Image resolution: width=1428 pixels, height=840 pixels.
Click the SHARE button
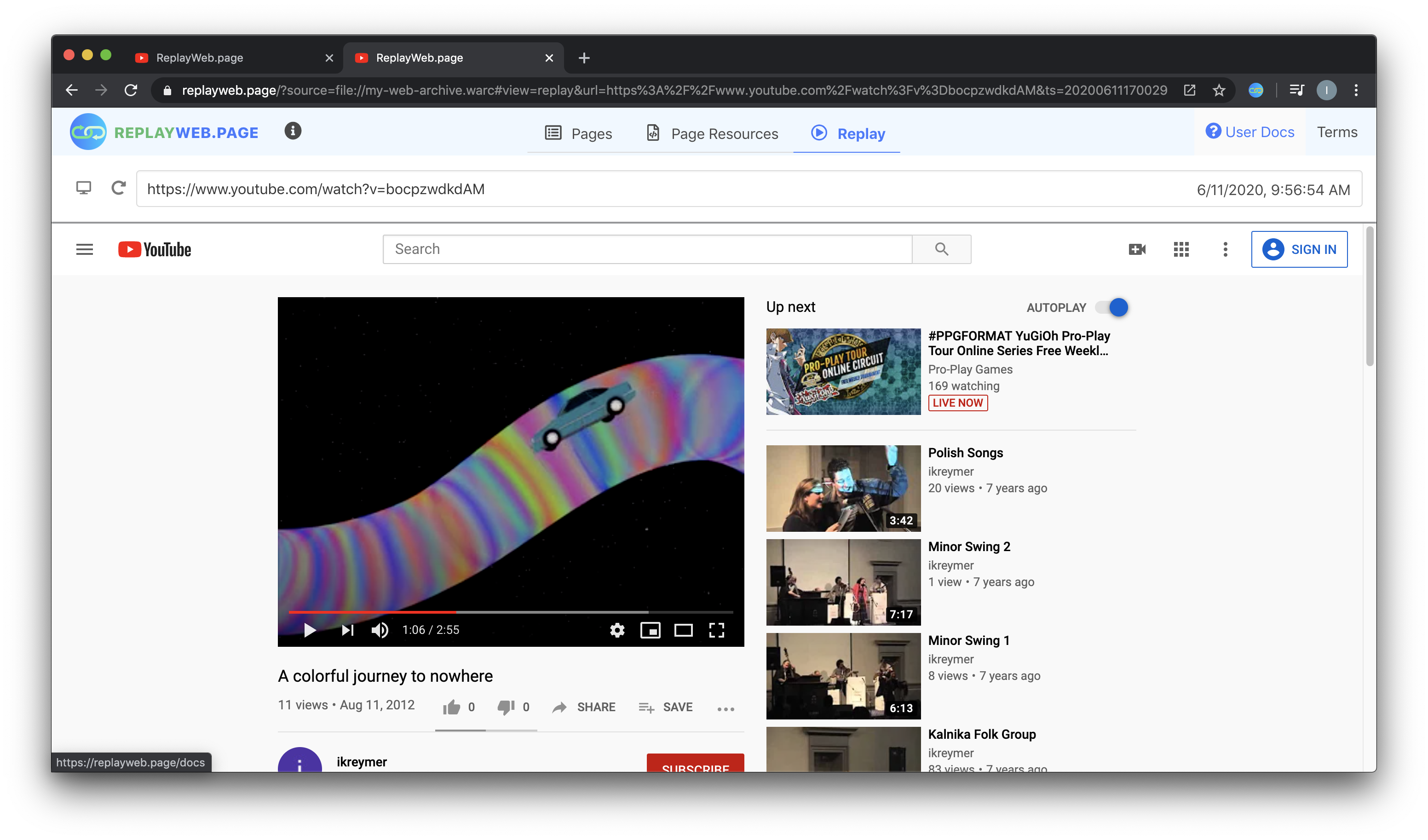coord(584,707)
